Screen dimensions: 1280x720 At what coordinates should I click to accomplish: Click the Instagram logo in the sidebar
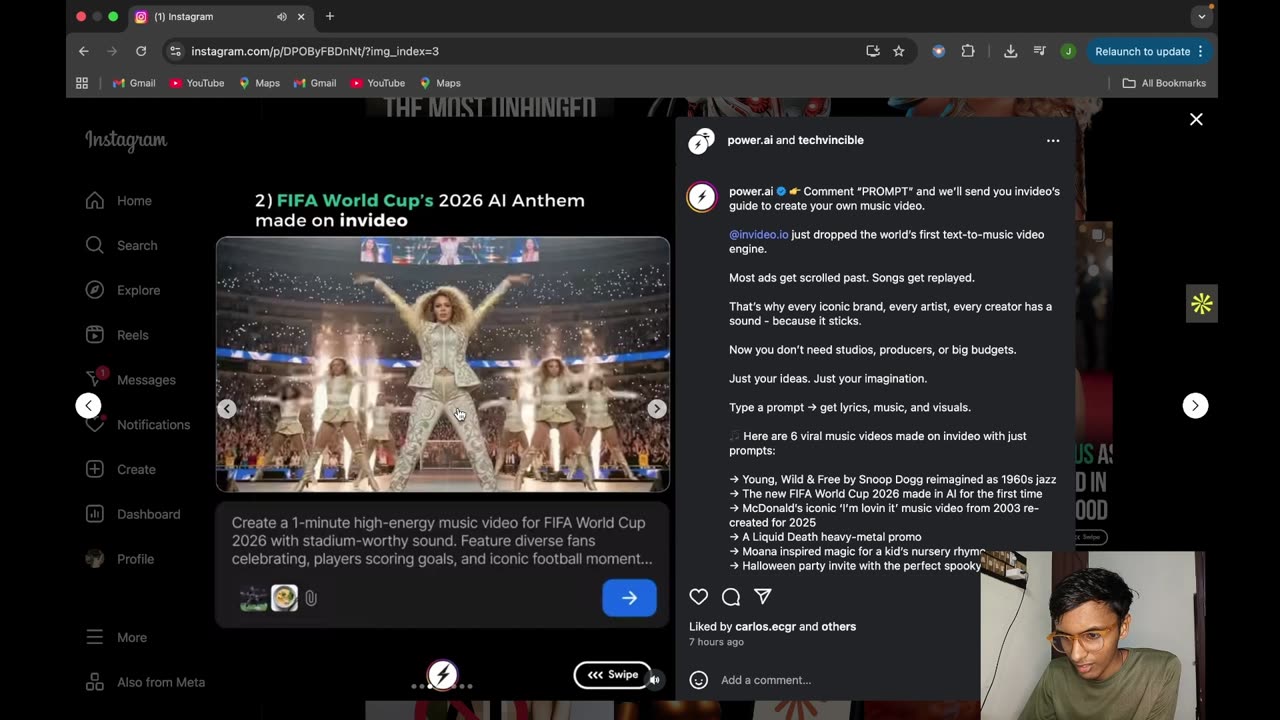coord(126,140)
